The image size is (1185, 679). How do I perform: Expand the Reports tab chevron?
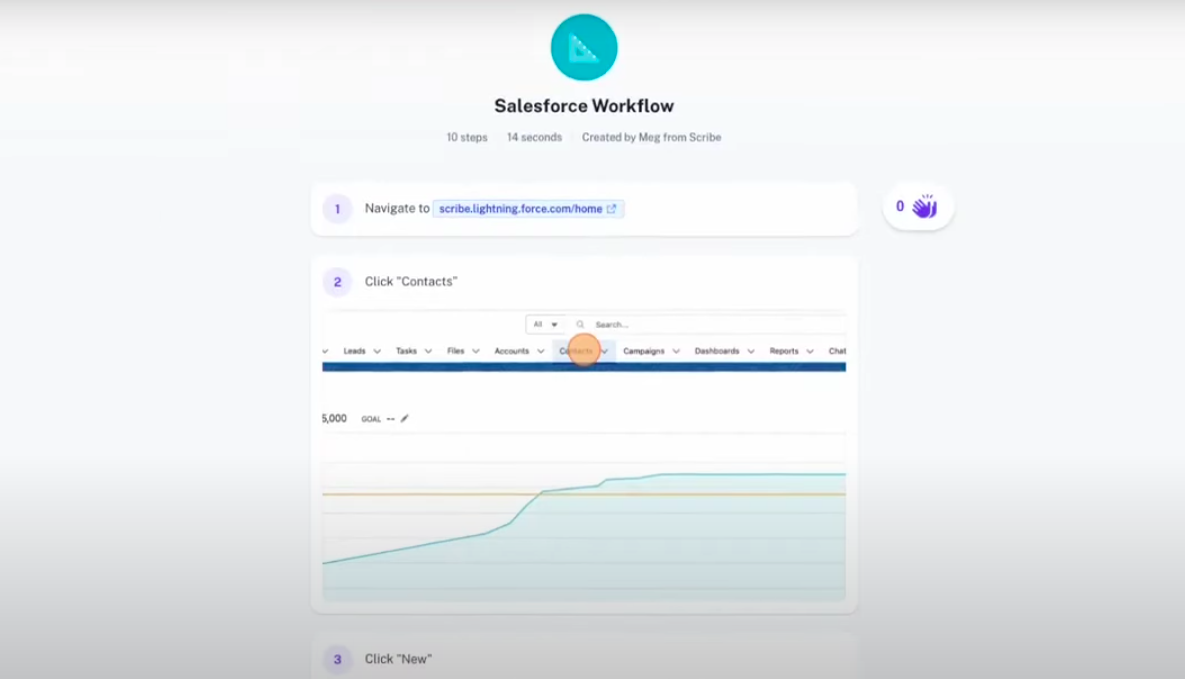tap(810, 351)
